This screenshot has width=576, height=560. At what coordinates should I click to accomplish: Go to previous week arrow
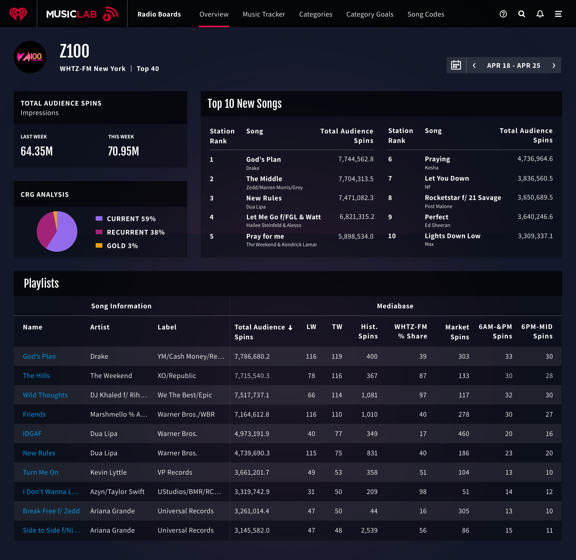coord(474,65)
